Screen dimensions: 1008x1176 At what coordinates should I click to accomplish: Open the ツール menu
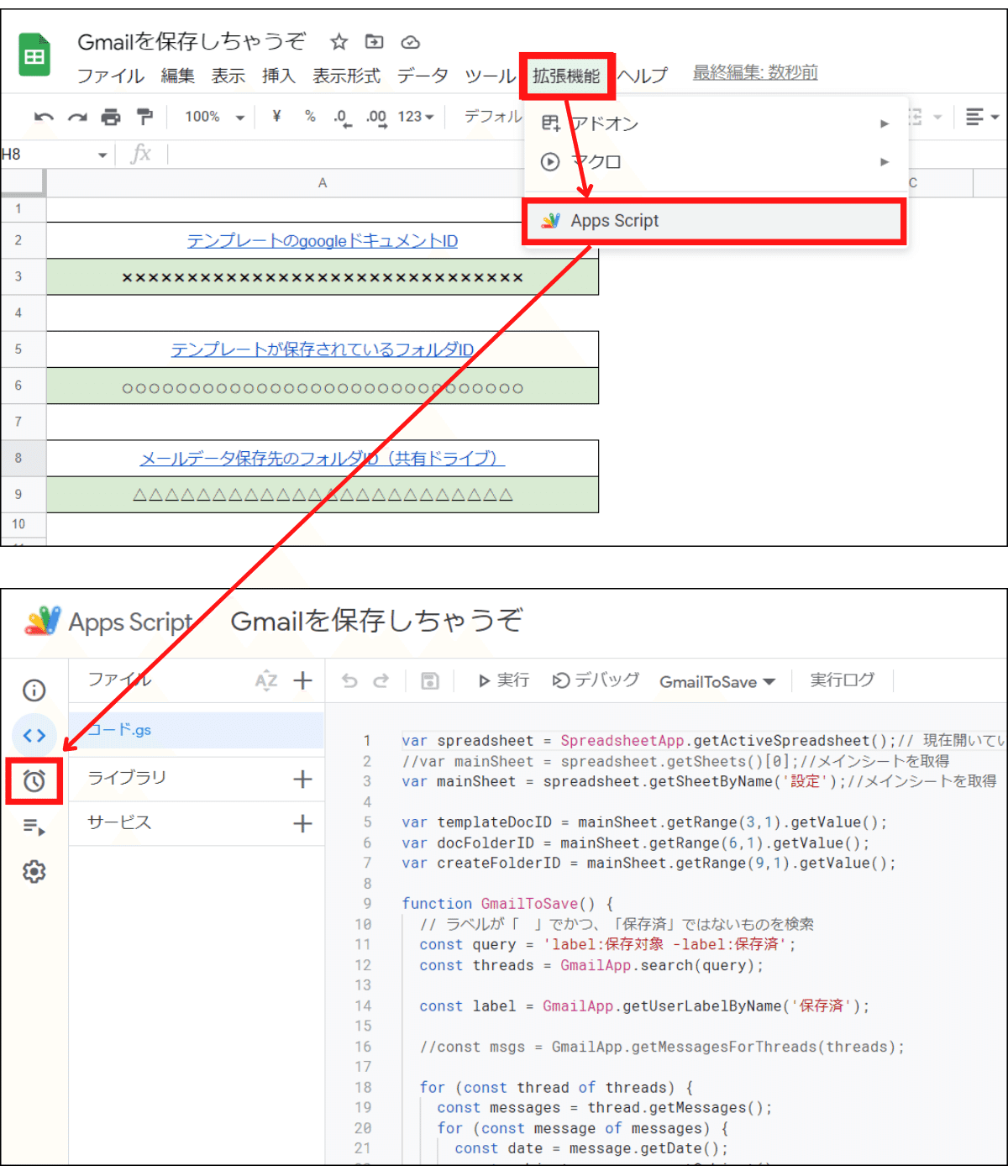coord(490,76)
